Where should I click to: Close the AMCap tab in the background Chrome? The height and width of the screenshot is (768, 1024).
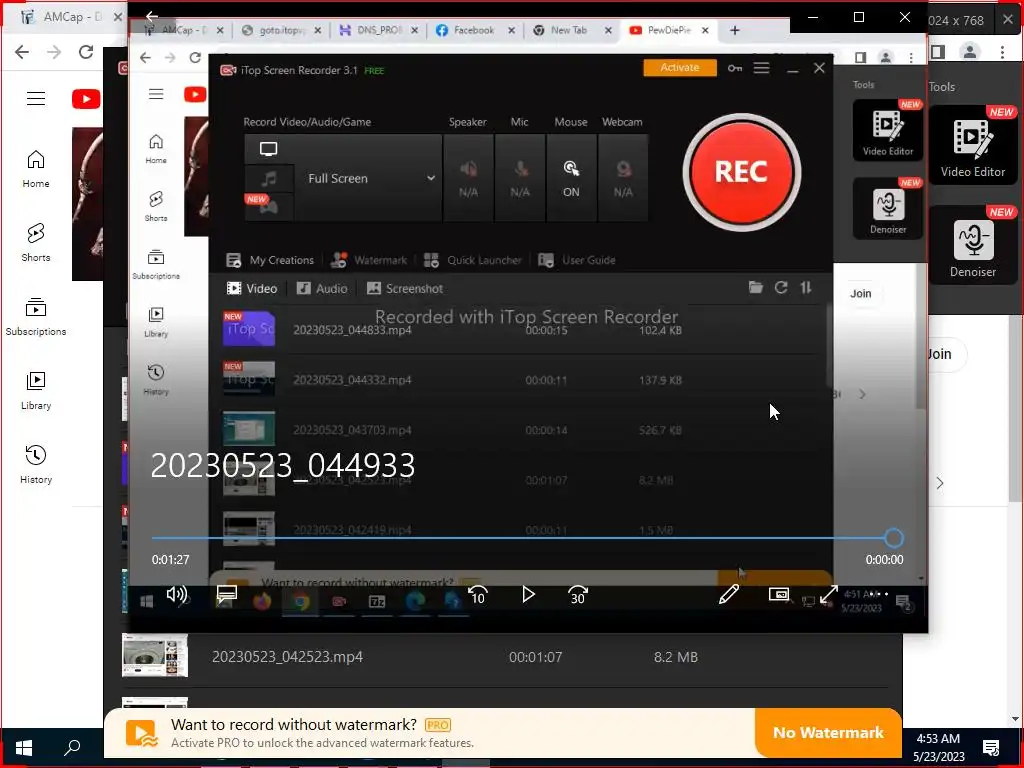[118, 17]
